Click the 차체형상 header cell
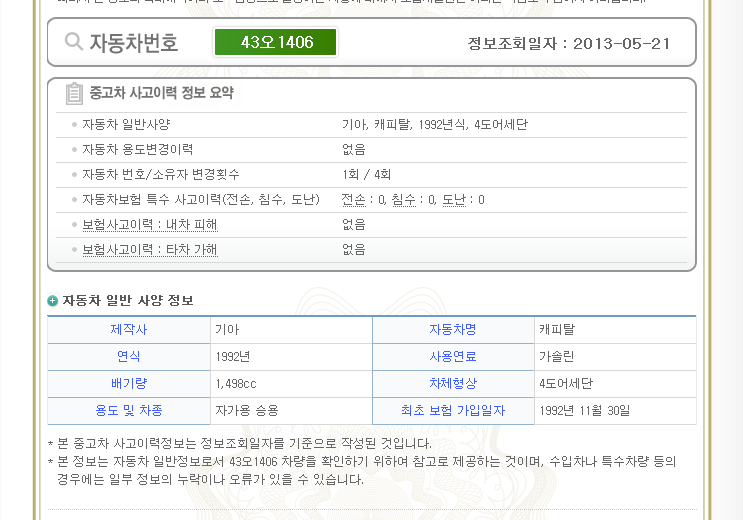The width and height of the screenshot is (743, 520). (453, 383)
